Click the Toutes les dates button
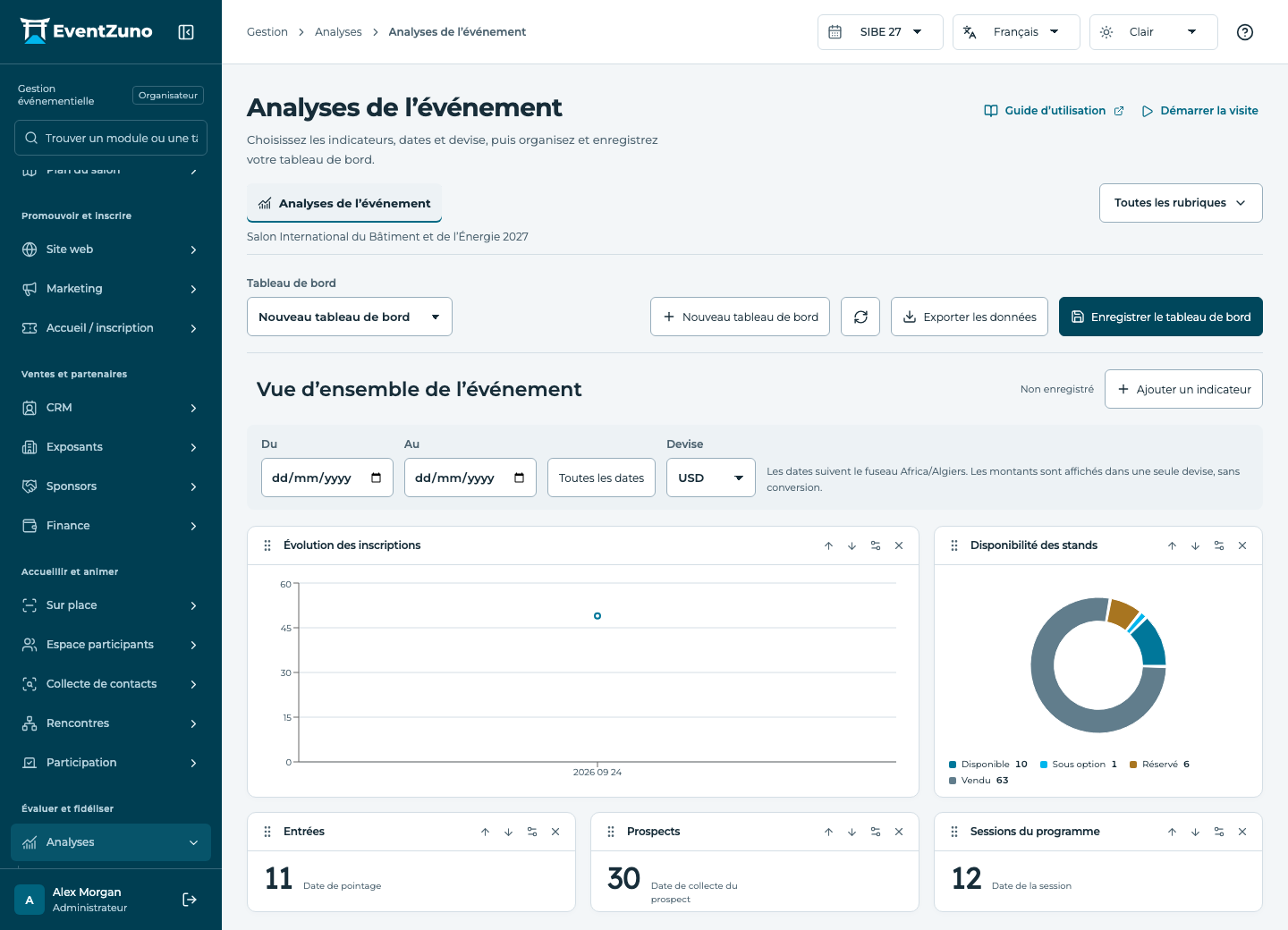Viewport: 1288px width, 930px height. [601, 478]
